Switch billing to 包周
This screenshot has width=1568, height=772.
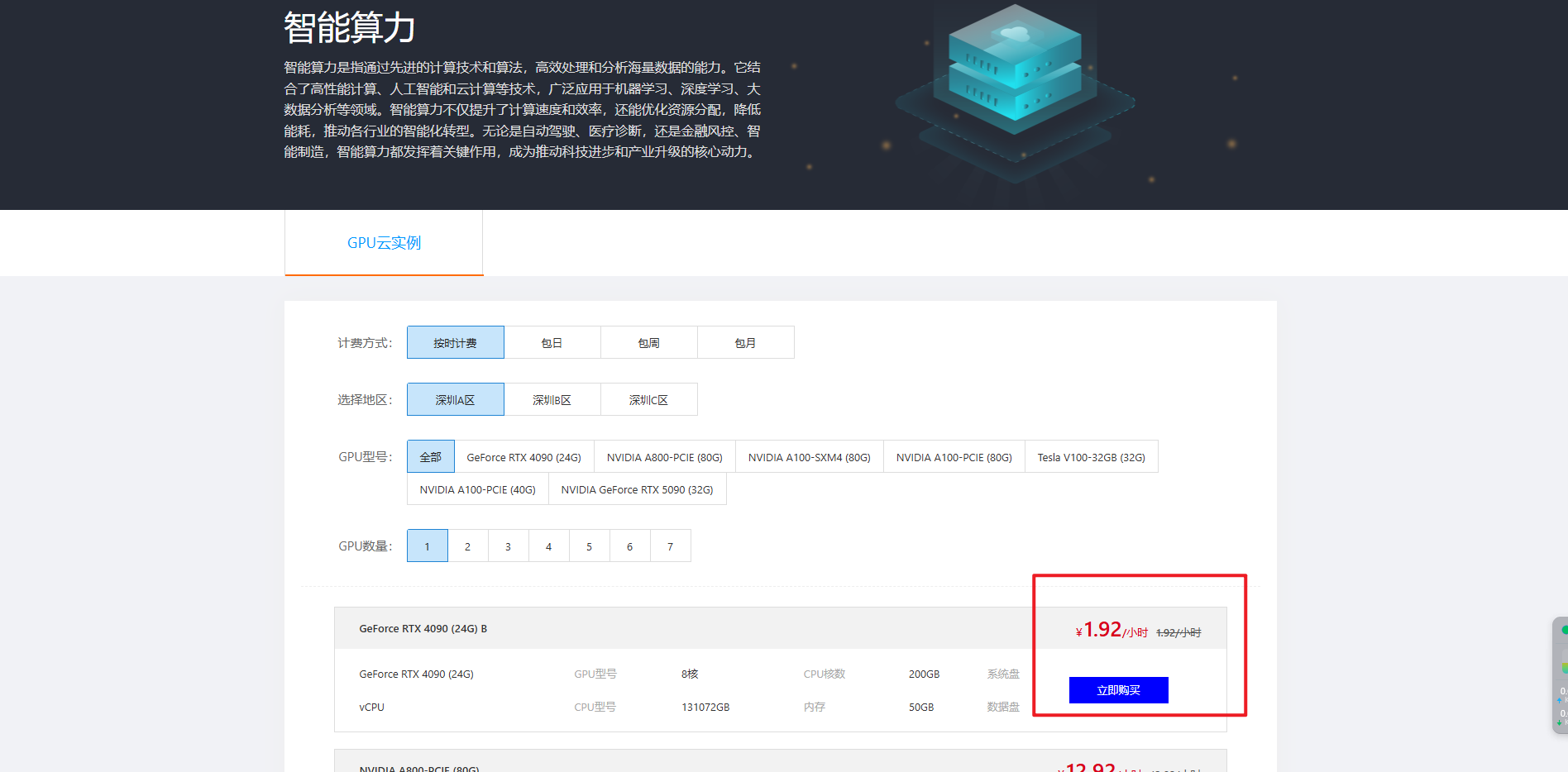pos(648,343)
